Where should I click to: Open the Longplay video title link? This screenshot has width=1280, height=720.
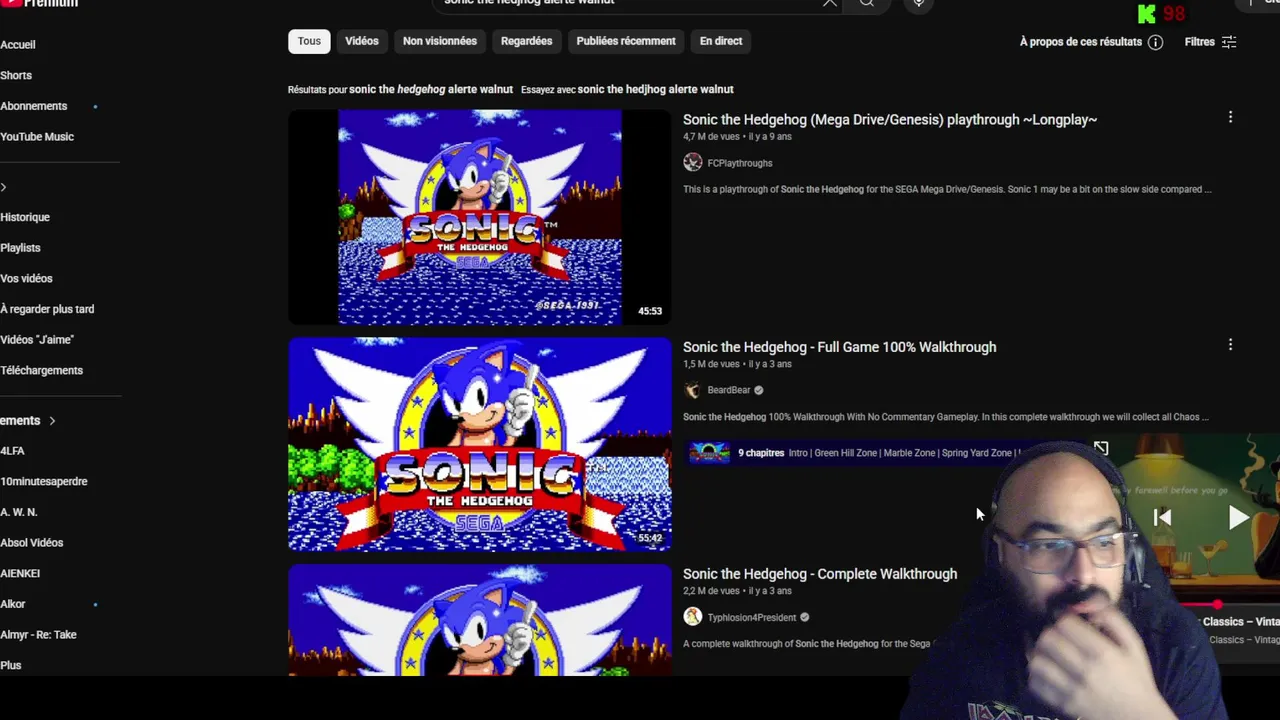pyautogui.click(x=890, y=119)
